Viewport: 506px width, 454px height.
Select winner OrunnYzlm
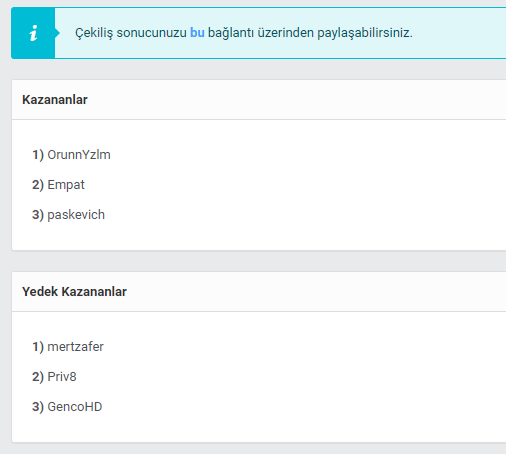click(79, 155)
